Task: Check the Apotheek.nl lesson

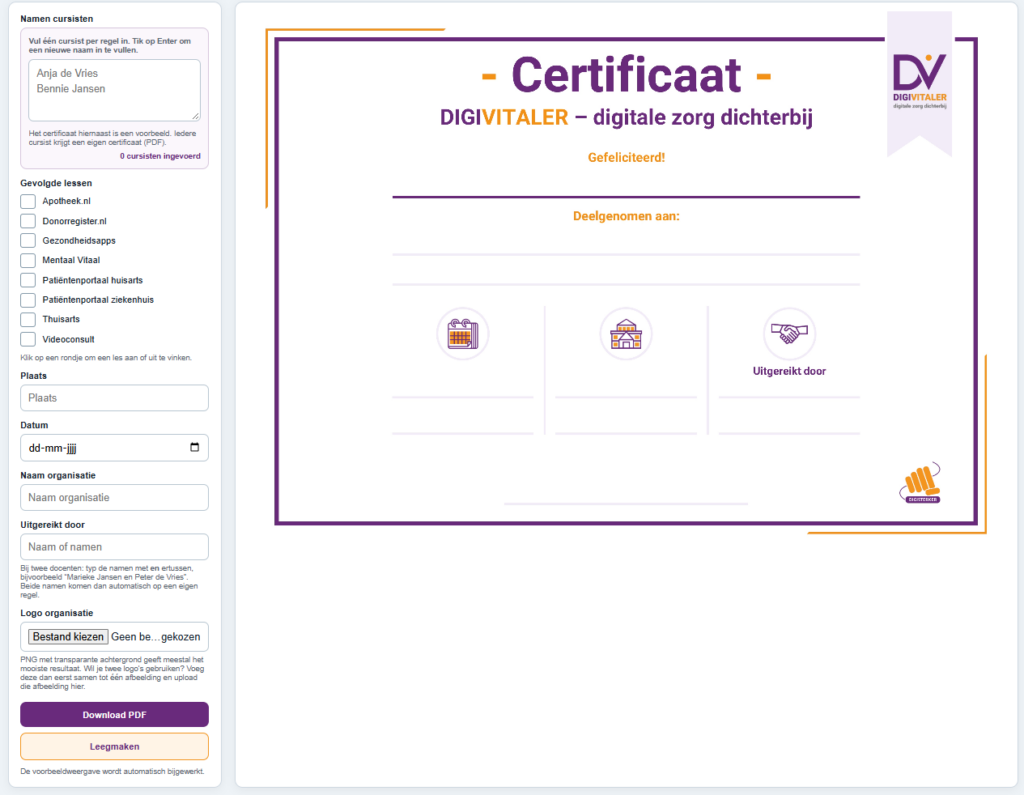Action: (28, 201)
